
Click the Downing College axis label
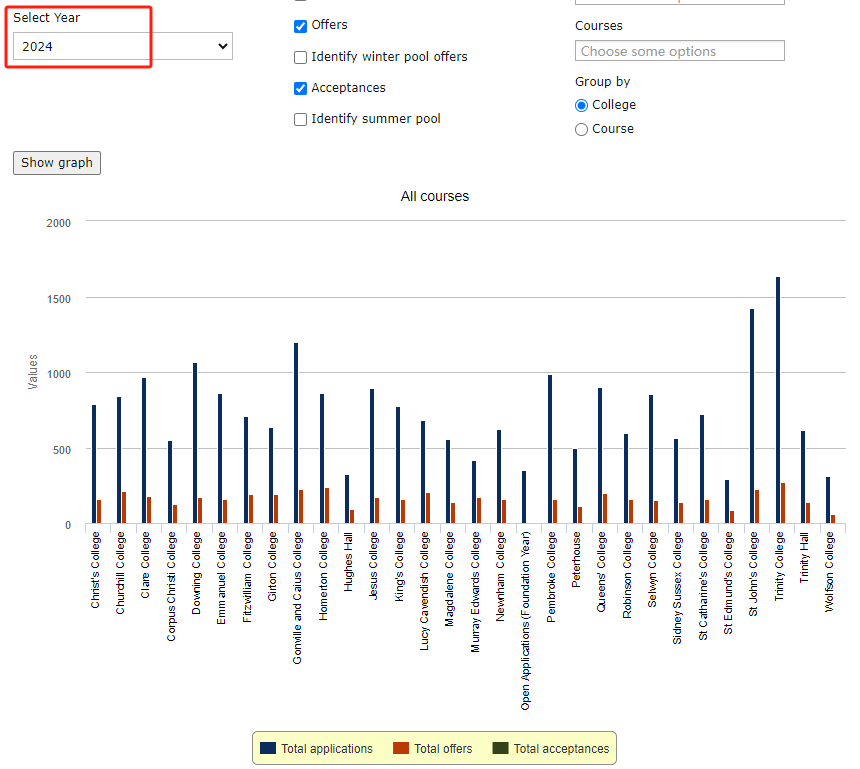coord(196,573)
